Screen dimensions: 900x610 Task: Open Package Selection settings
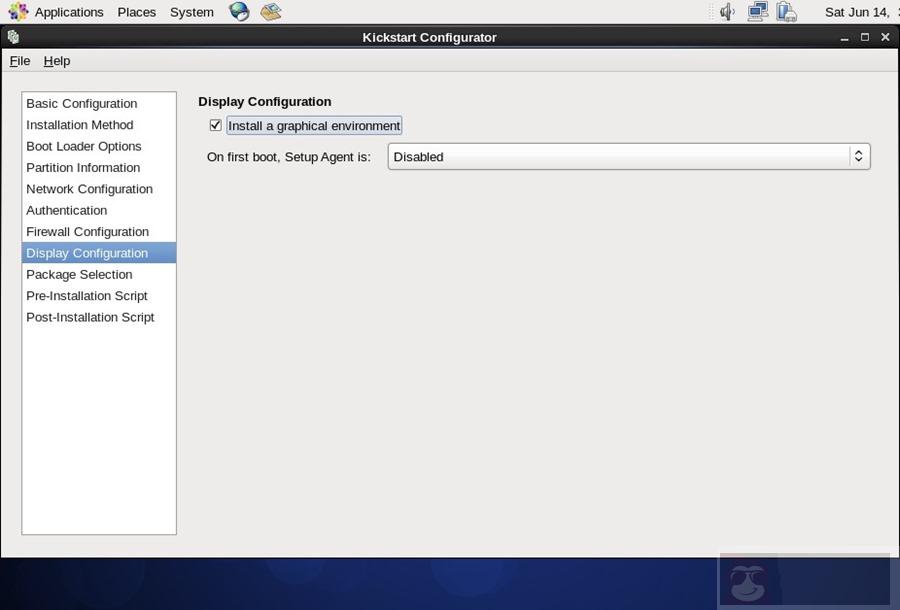point(79,274)
